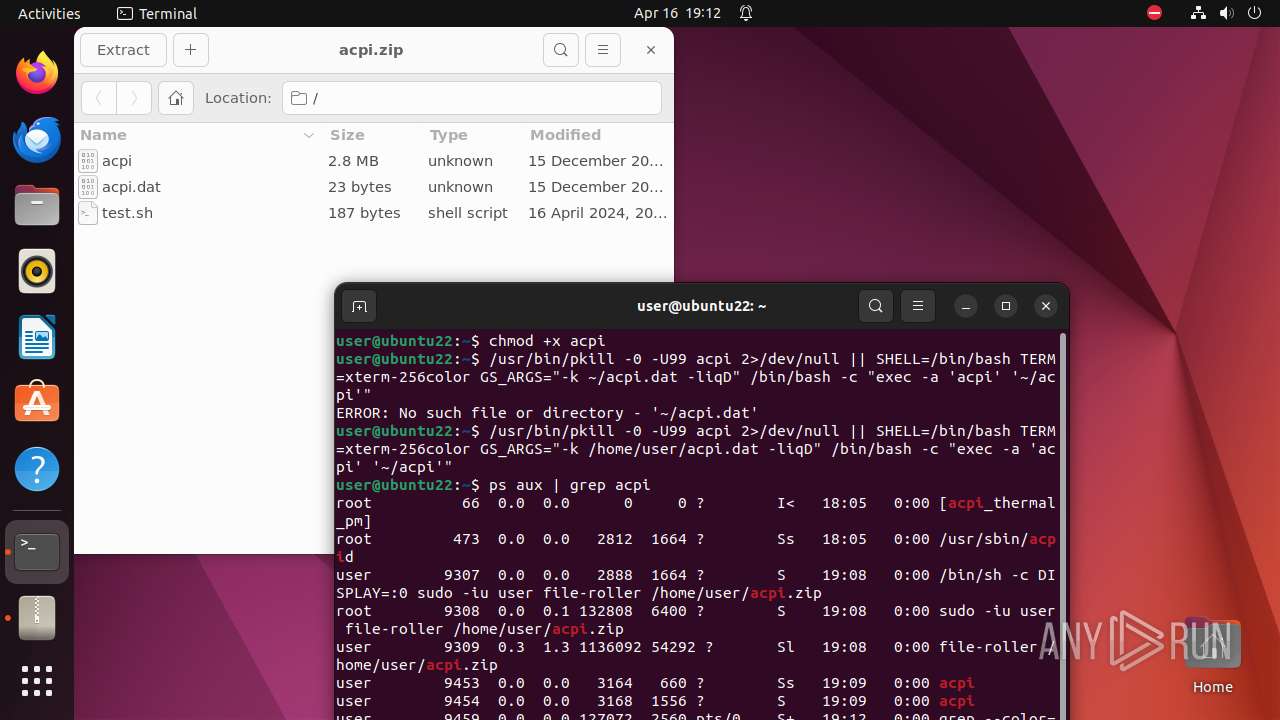Open hamburger menu in acpi.zip window
Viewport: 1280px width, 720px height.
point(602,50)
